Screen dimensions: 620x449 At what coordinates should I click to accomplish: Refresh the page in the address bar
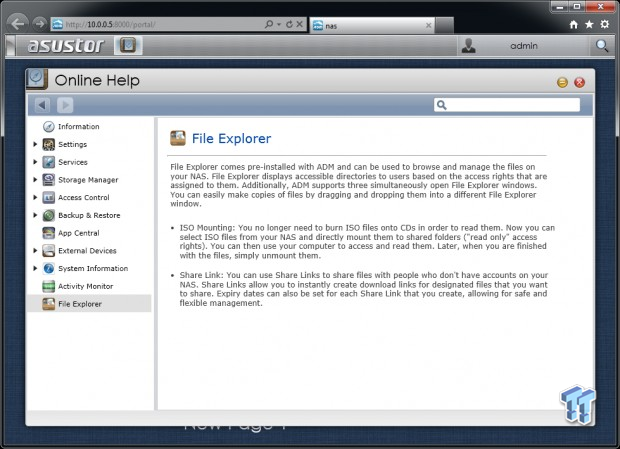point(289,24)
